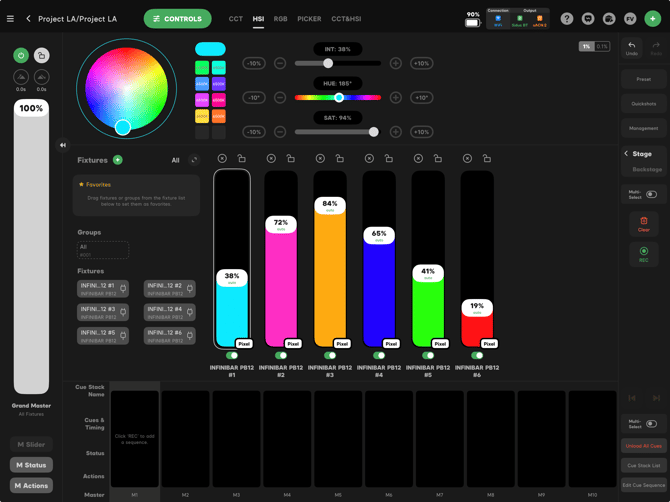
Task: Open the Quickshots panel
Action: coord(644,103)
